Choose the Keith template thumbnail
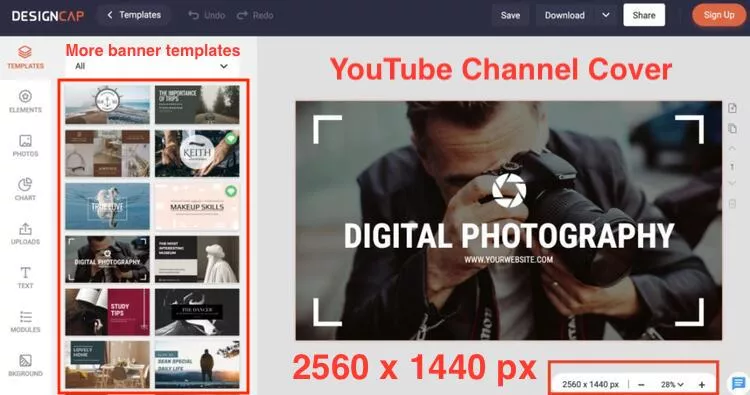 [197, 154]
